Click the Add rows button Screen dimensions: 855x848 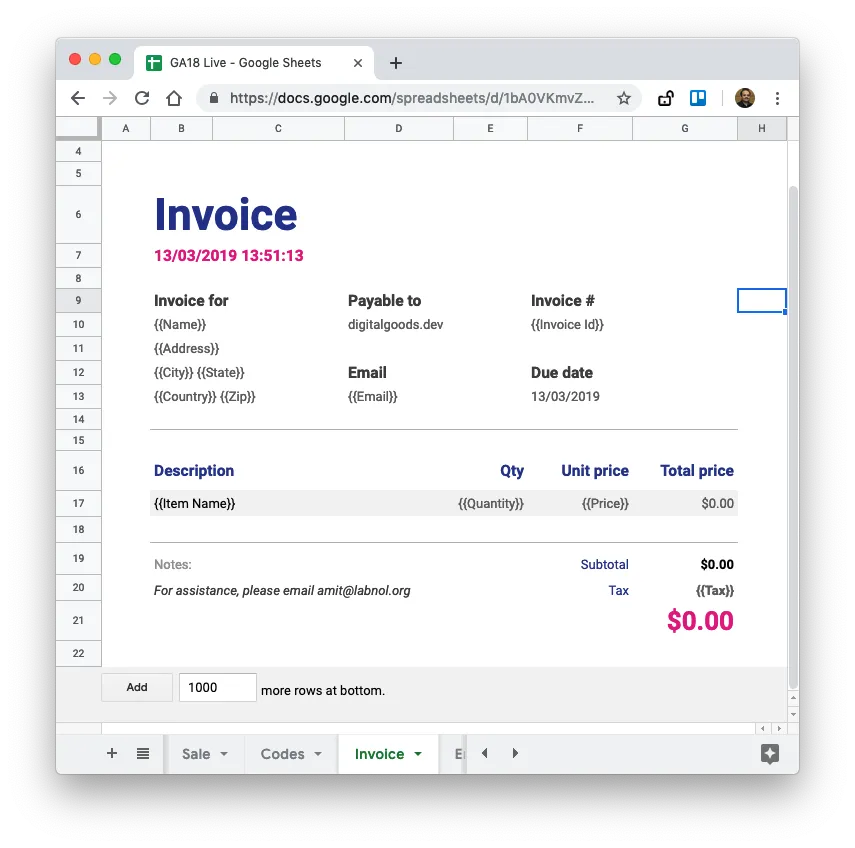136,687
